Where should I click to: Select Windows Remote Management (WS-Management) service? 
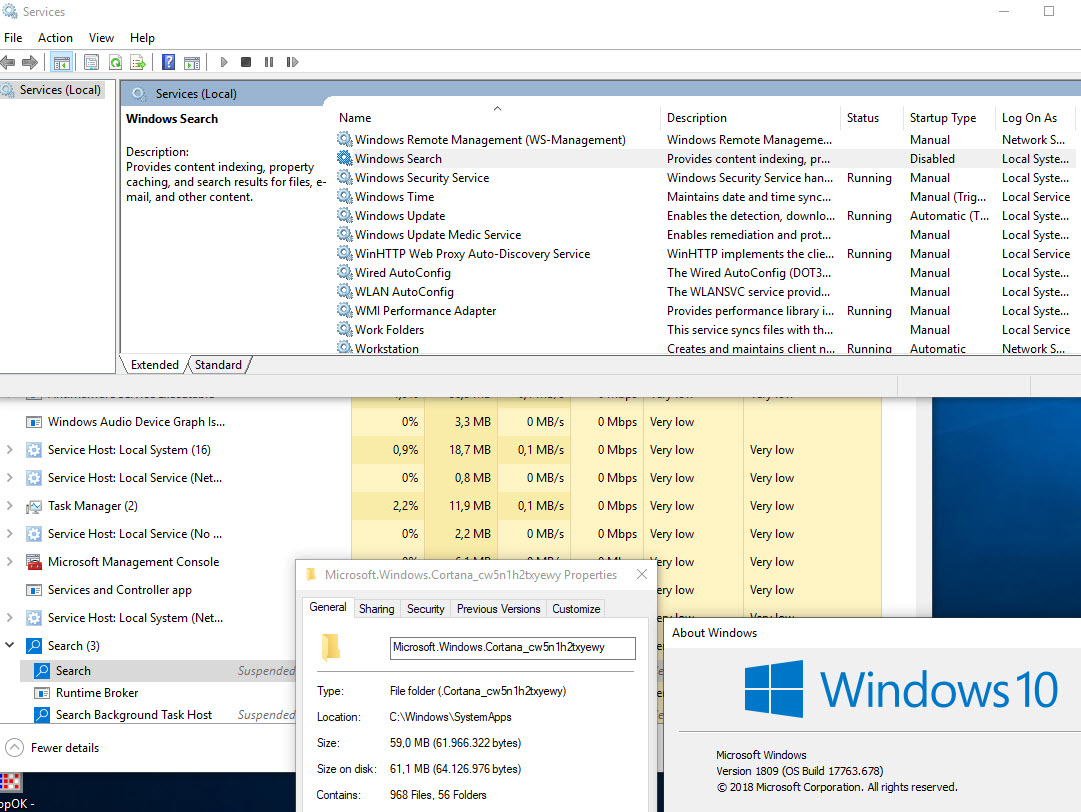pos(490,140)
